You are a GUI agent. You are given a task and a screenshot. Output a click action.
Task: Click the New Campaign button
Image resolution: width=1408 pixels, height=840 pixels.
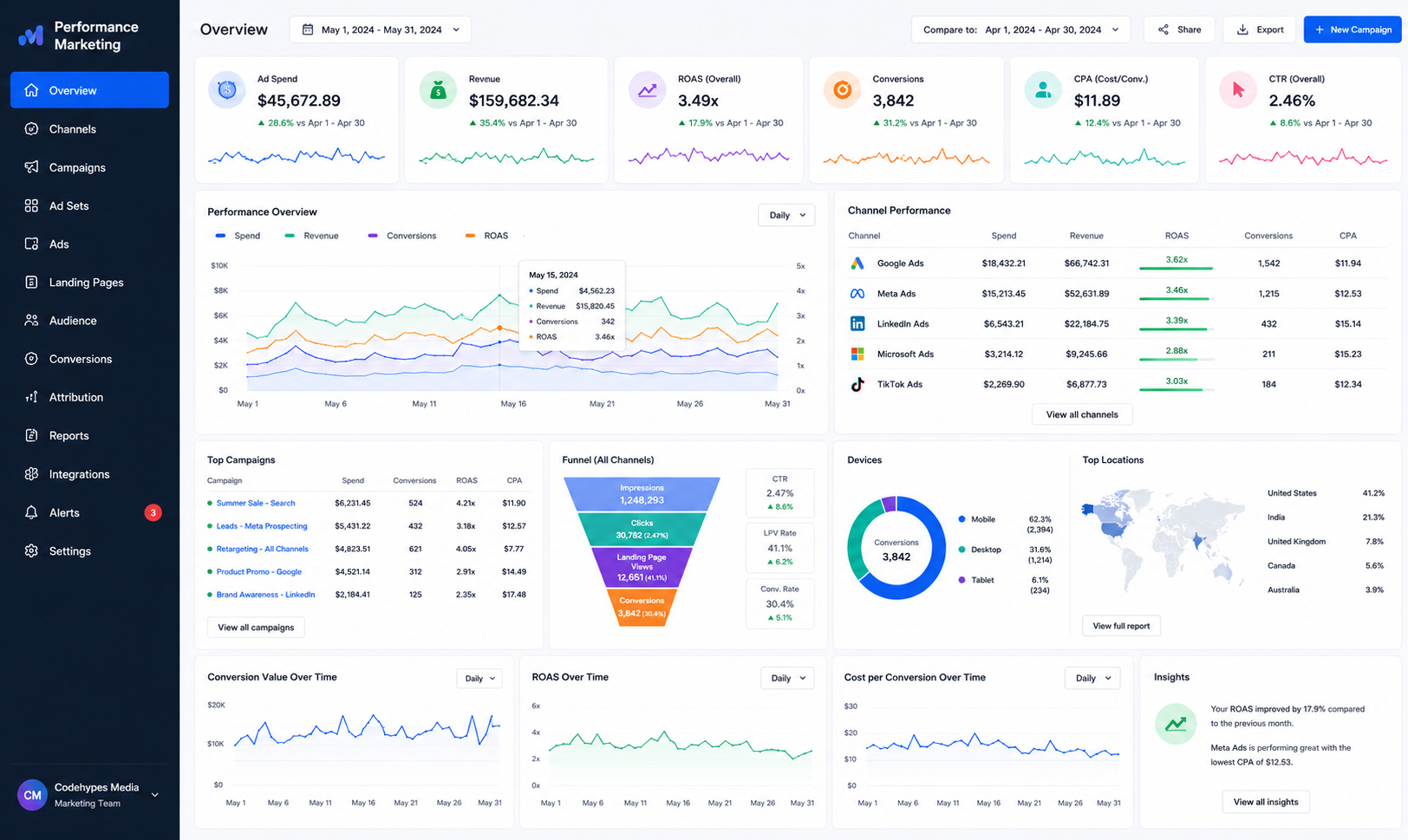[1353, 29]
